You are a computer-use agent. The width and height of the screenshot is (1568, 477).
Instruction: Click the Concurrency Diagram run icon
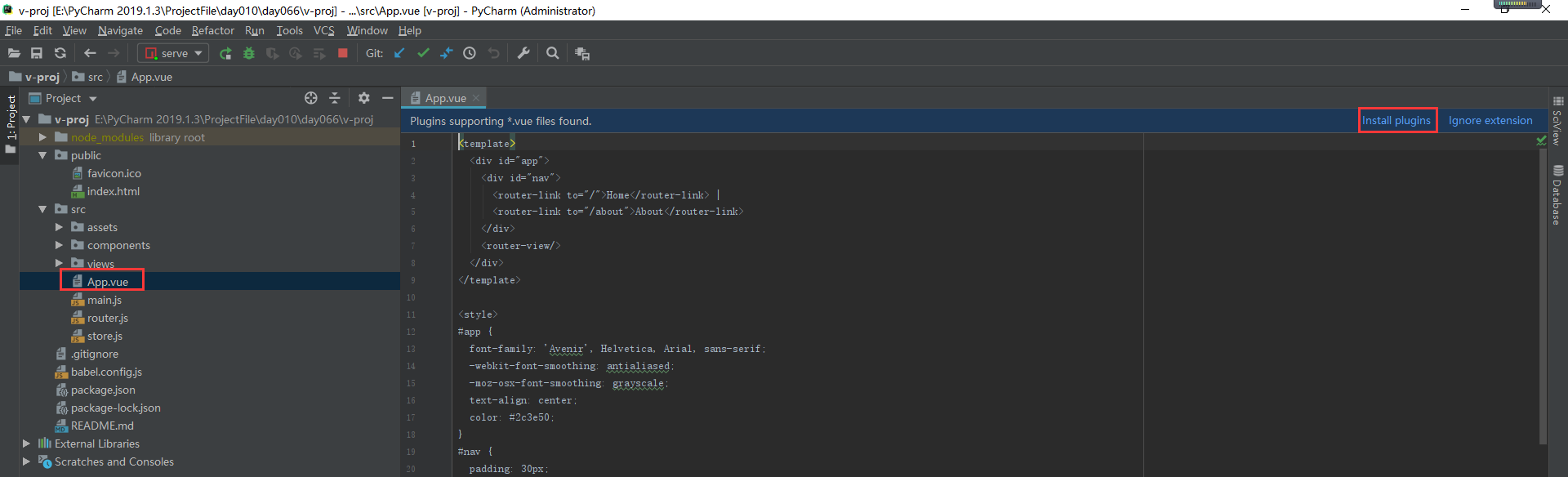coord(319,53)
